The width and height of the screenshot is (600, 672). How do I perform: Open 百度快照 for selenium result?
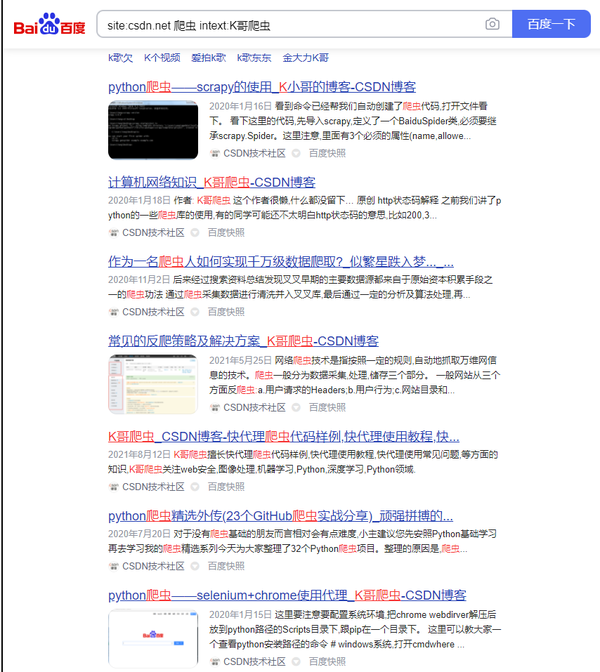pos(327,662)
